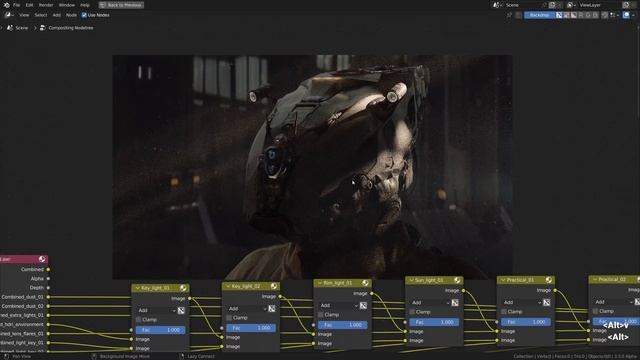The height and width of the screenshot is (360, 640).
Task: Click the Key_light_02 node preview icon
Action: [x=274, y=286]
